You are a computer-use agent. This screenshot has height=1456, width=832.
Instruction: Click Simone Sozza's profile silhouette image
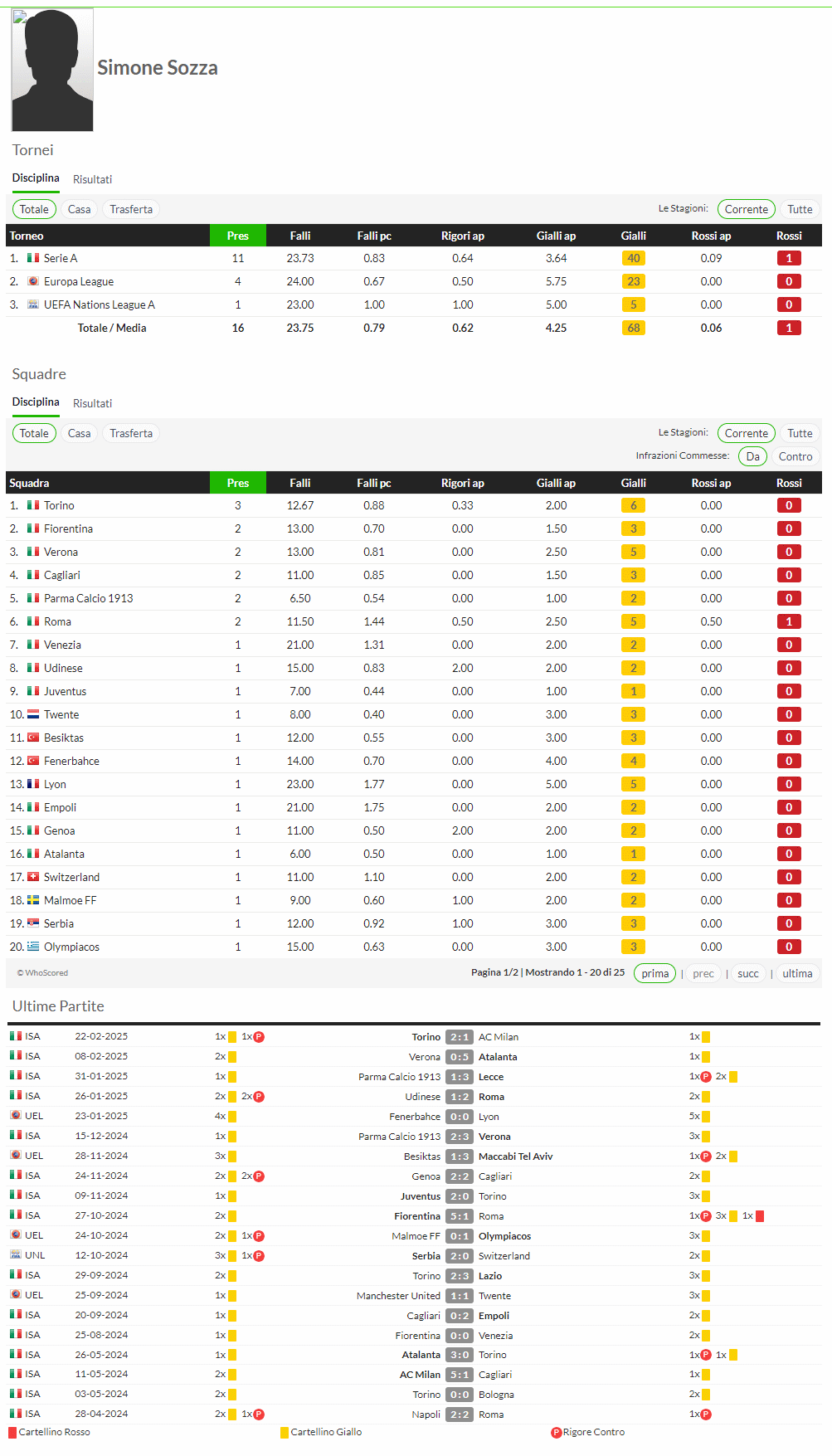(52, 71)
